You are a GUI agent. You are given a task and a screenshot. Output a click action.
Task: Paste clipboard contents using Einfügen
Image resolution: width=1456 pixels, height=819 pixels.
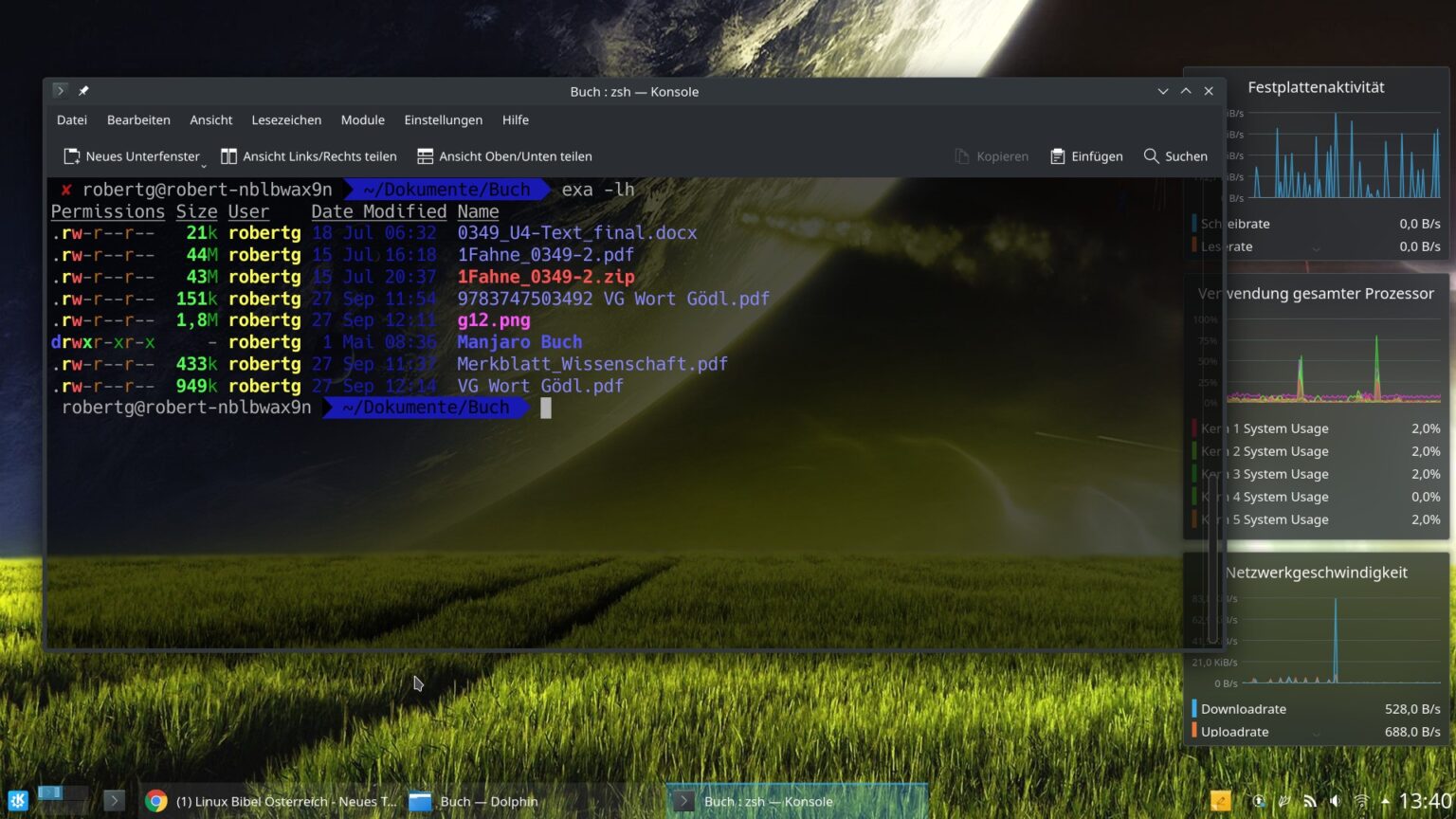1085,156
